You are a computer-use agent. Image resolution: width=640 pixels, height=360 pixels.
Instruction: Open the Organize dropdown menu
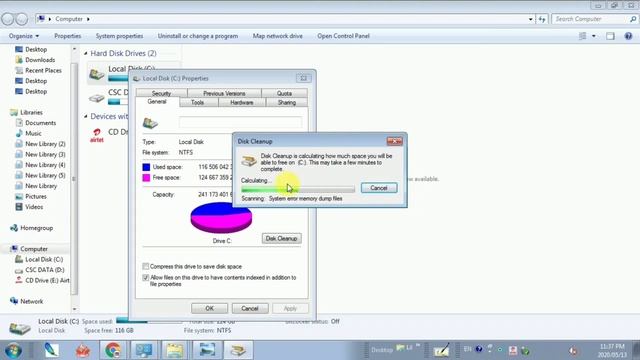pyautogui.click(x=24, y=36)
